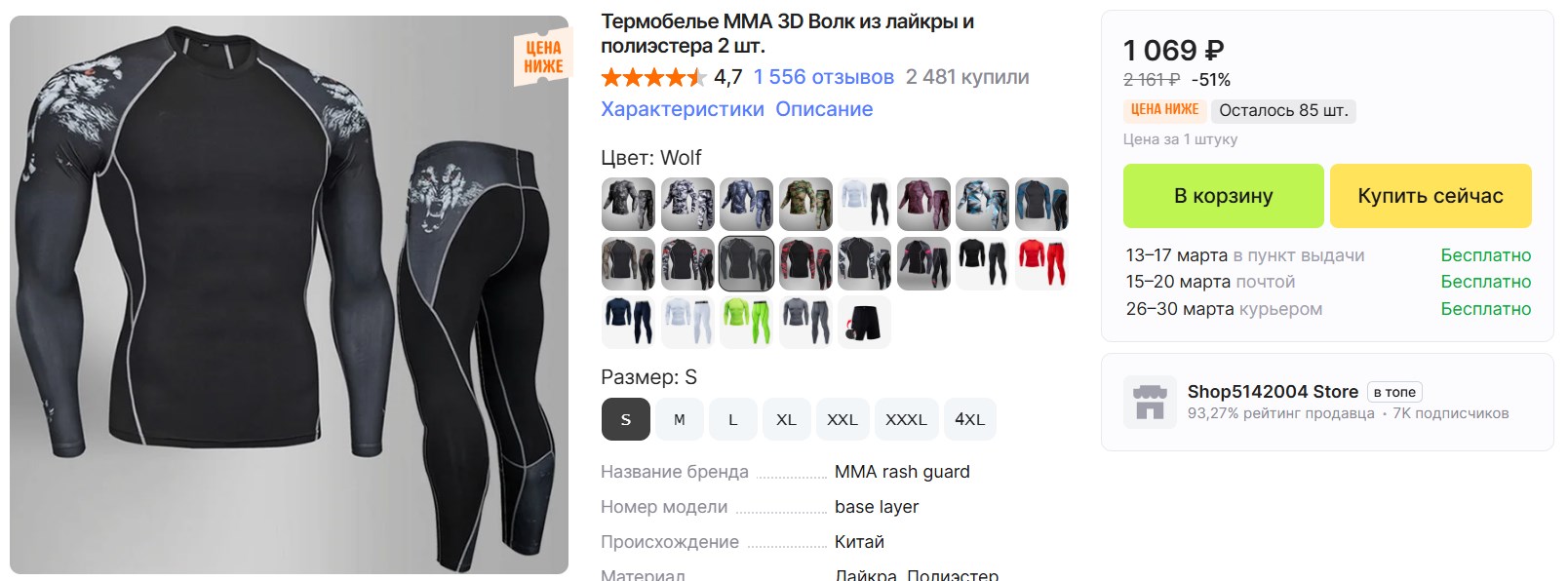Select the solid red color variant
This screenshot has width=1568, height=581.
[1041, 263]
